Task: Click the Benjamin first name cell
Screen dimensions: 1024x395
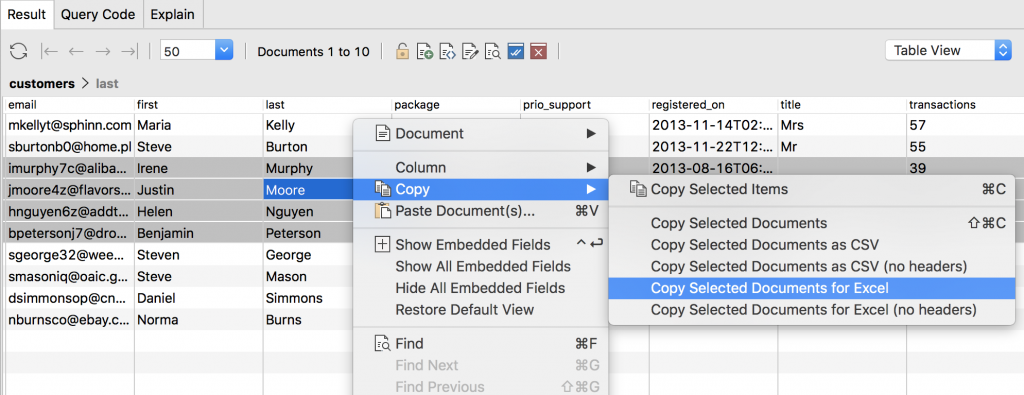Action: coord(199,233)
